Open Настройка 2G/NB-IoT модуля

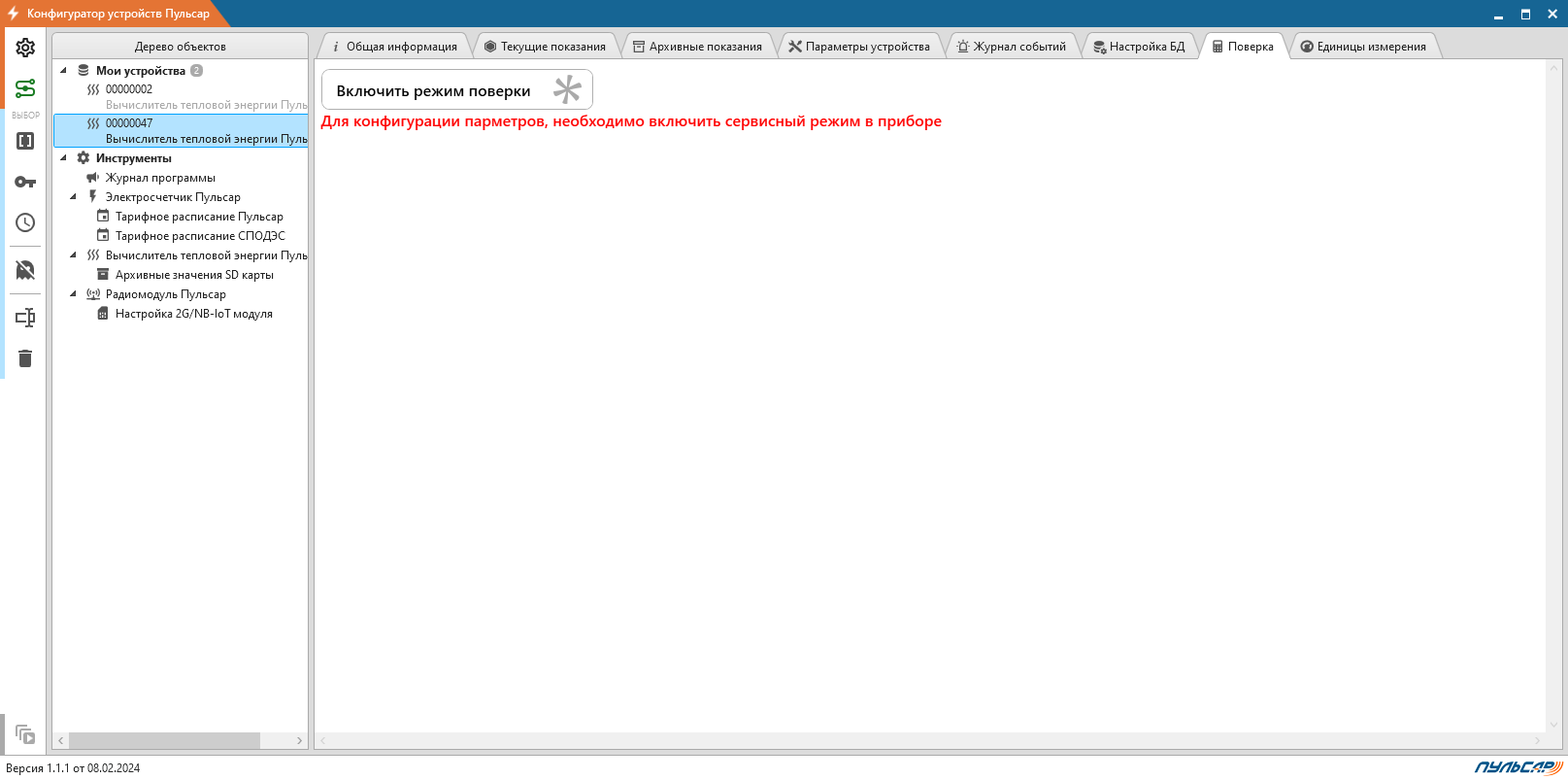point(194,314)
